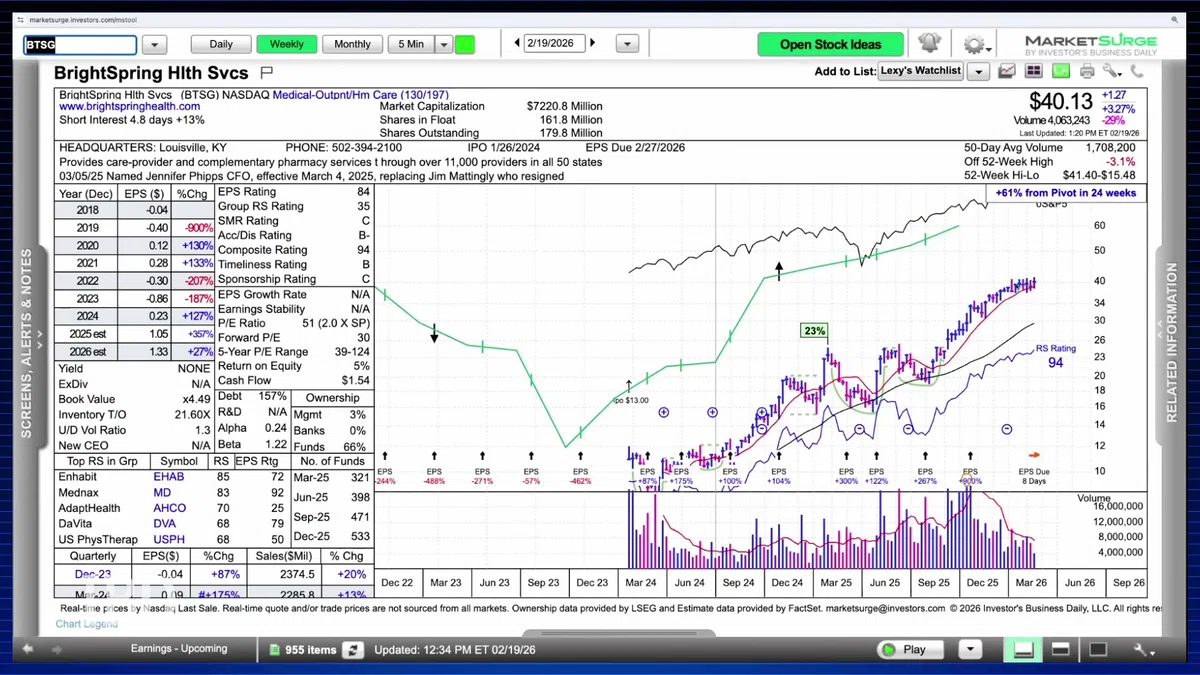Open the alerts bell icon

pyautogui.click(x=929, y=43)
